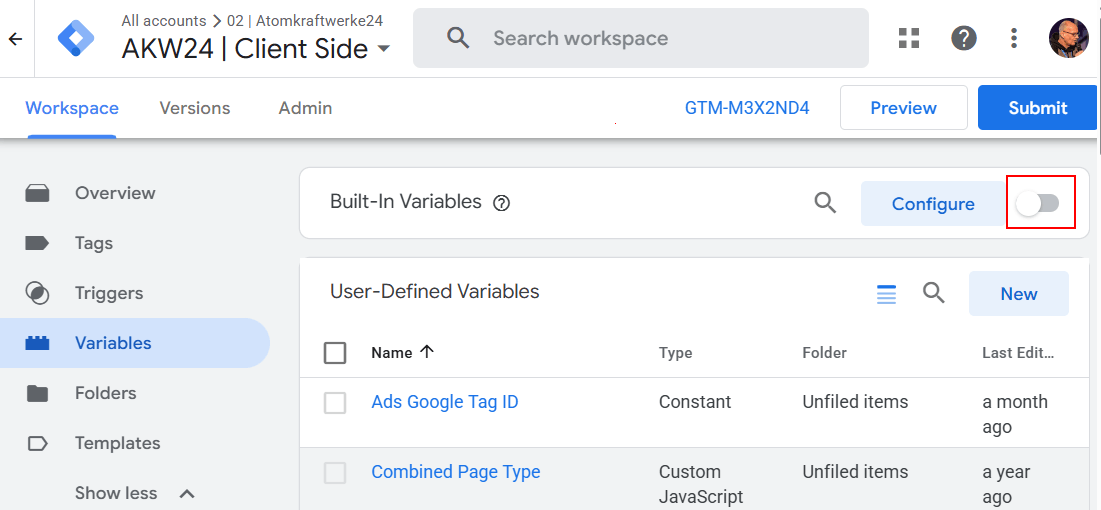Viewport: 1101px width, 510px height.
Task: Click the User-Defined Variables heading
Action: pyautogui.click(x=435, y=292)
